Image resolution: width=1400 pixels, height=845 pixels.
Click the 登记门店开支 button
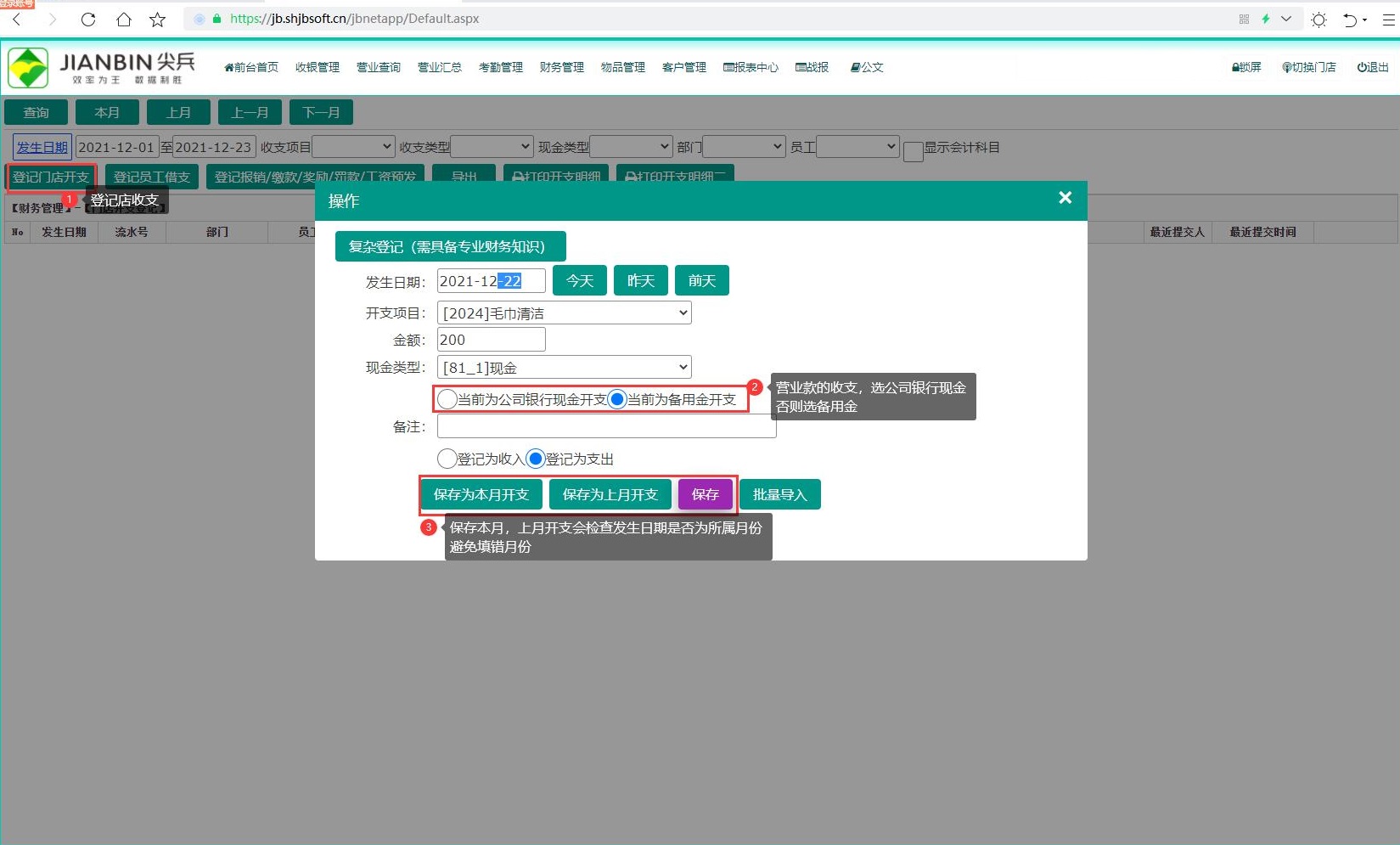click(x=51, y=177)
